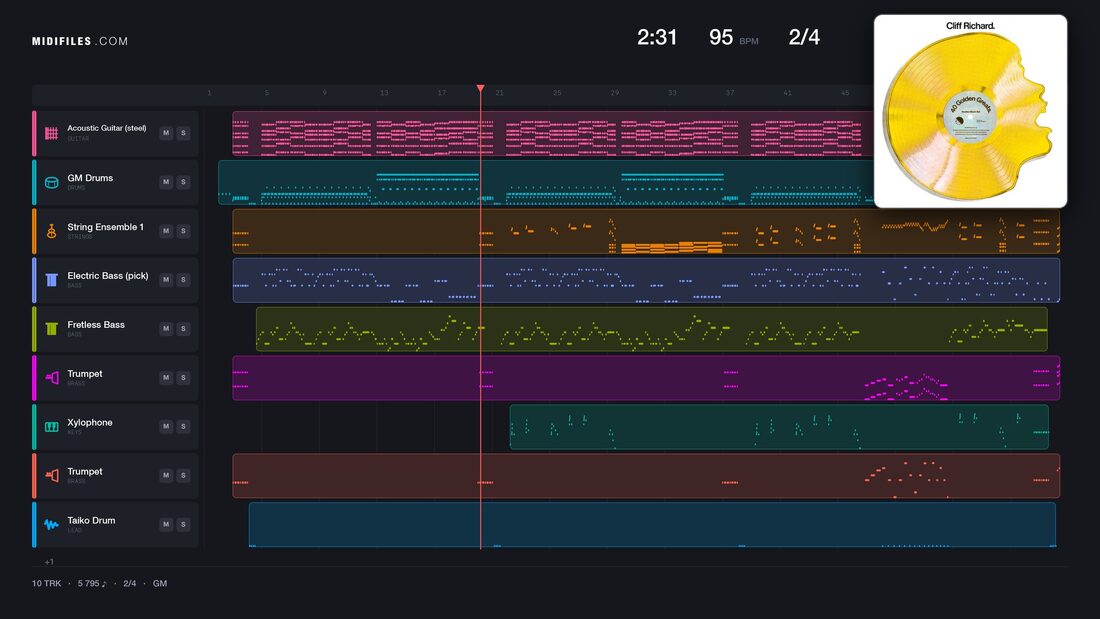Image resolution: width=1100 pixels, height=619 pixels.
Task: Click the 5 795 notes count in footer
Action: click(x=92, y=583)
